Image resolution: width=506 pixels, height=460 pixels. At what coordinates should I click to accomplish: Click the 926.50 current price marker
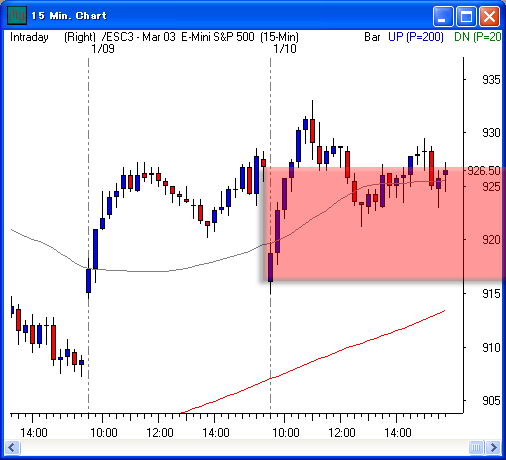point(484,171)
